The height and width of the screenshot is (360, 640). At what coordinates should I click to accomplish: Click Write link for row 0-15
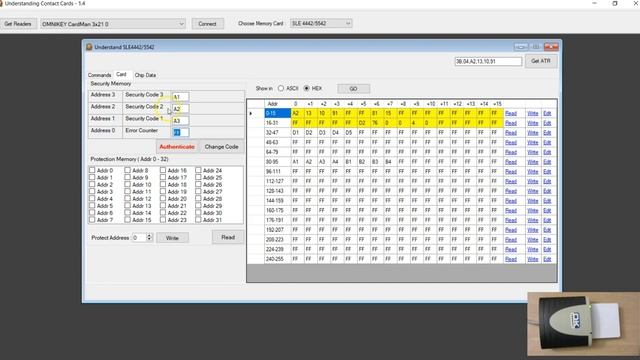coord(533,113)
